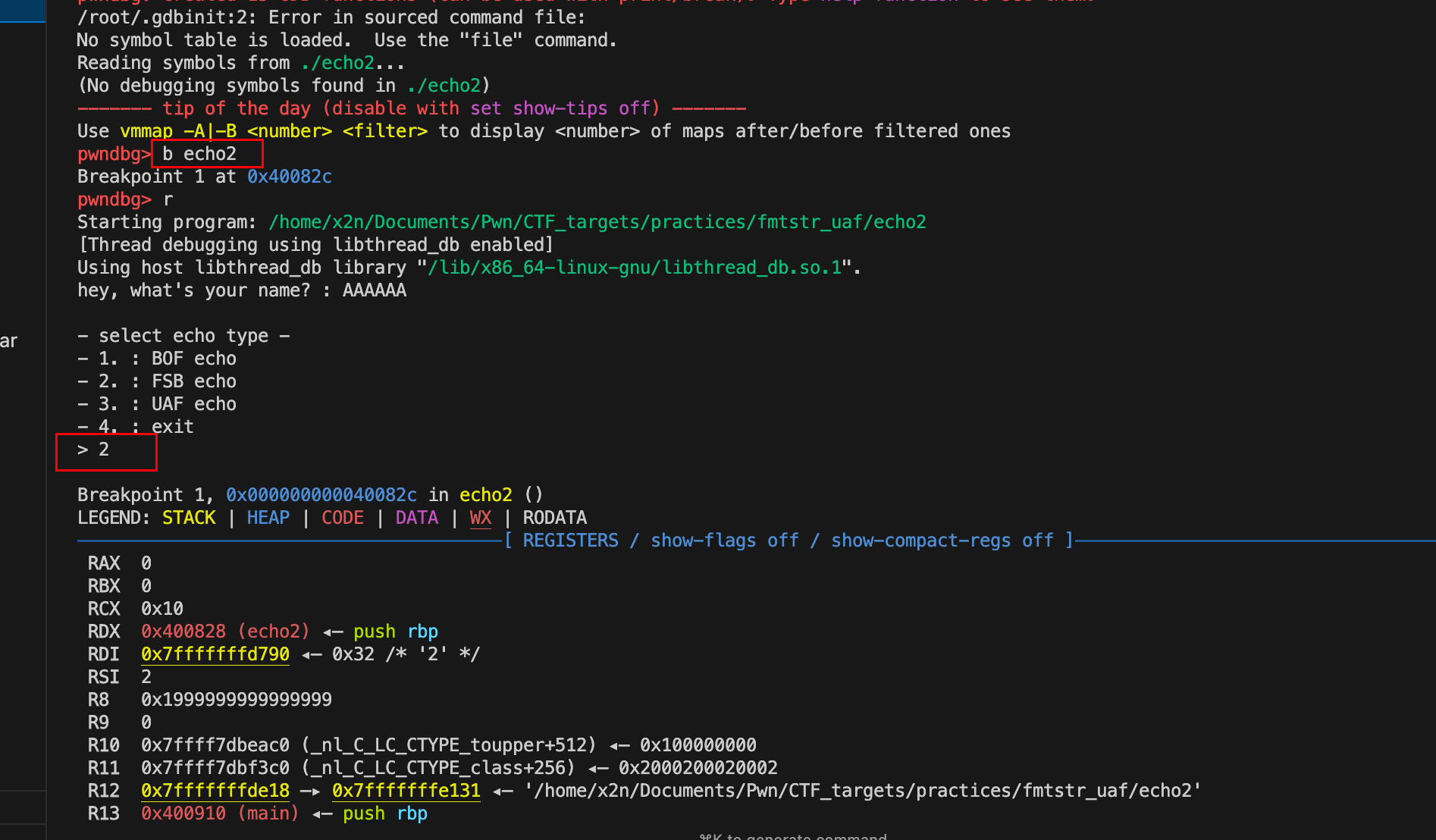This screenshot has height=840, width=1436.
Task: Click the R13 value 0x400910 (main)
Action: (x=219, y=813)
